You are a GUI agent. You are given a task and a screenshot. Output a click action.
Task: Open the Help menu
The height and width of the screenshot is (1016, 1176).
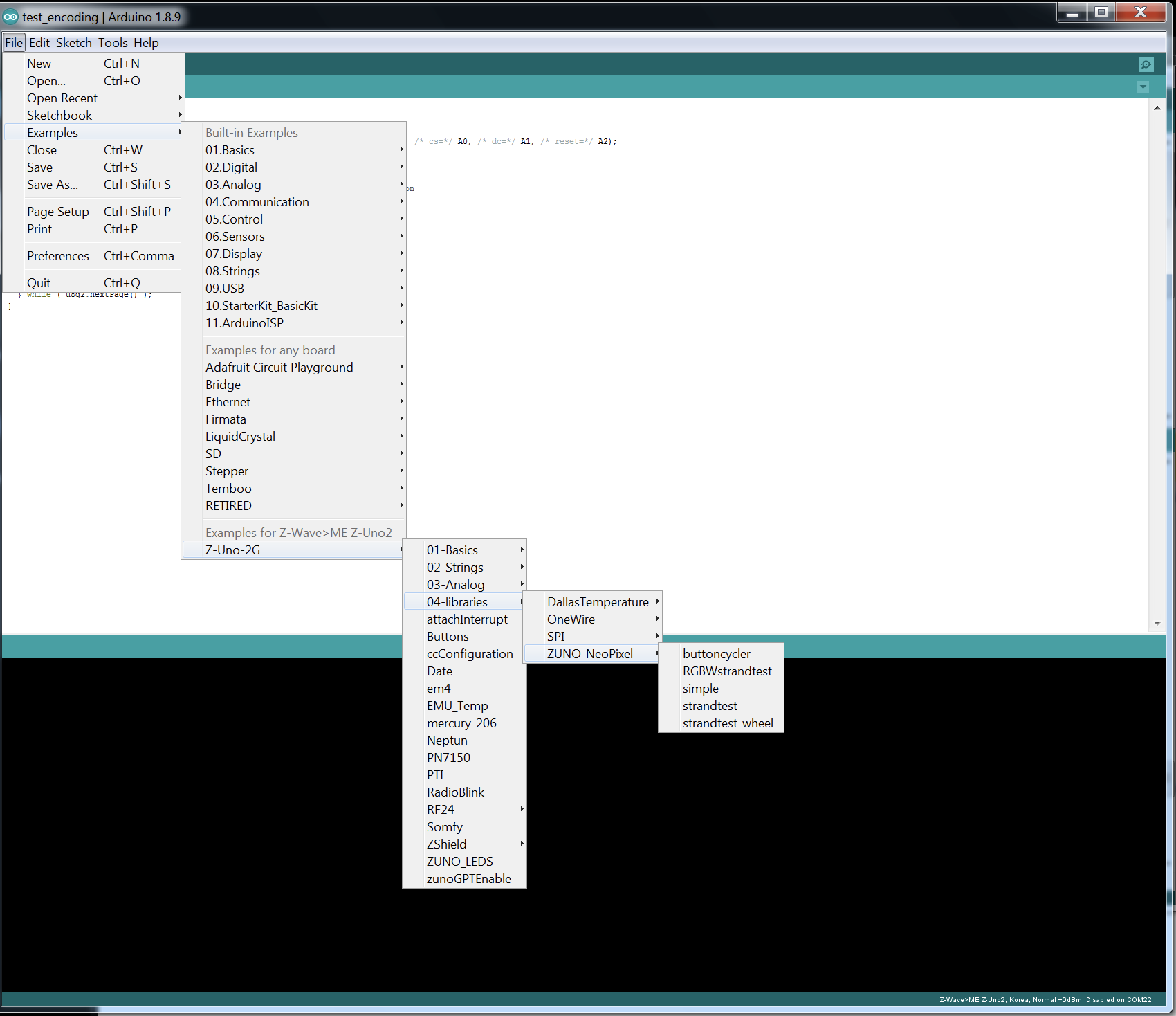[x=146, y=42]
